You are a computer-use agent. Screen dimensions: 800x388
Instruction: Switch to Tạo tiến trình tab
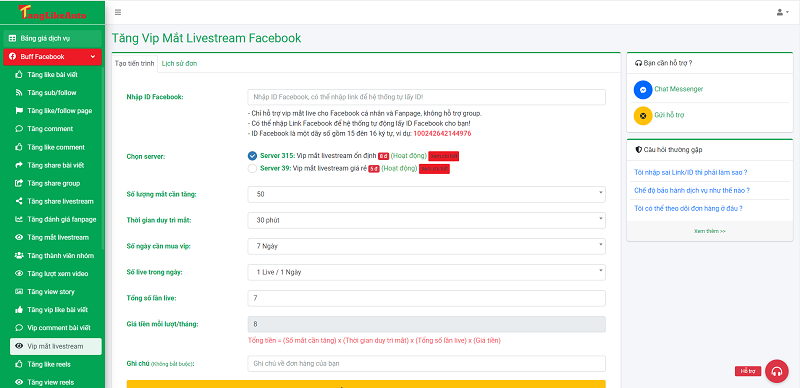click(x=135, y=64)
